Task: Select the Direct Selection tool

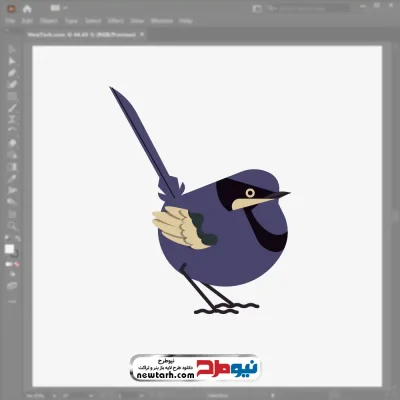Action: (x=12, y=61)
